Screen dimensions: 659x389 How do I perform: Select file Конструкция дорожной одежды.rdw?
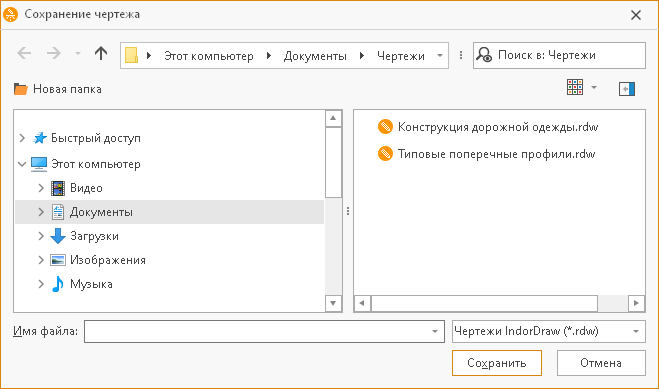(488, 127)
